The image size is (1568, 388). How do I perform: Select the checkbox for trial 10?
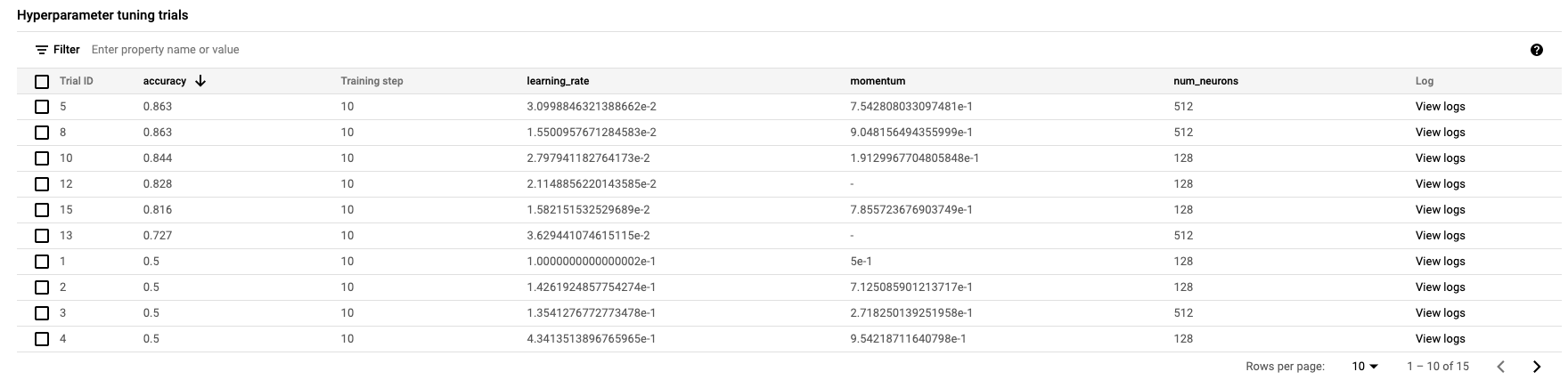point(42,158)
